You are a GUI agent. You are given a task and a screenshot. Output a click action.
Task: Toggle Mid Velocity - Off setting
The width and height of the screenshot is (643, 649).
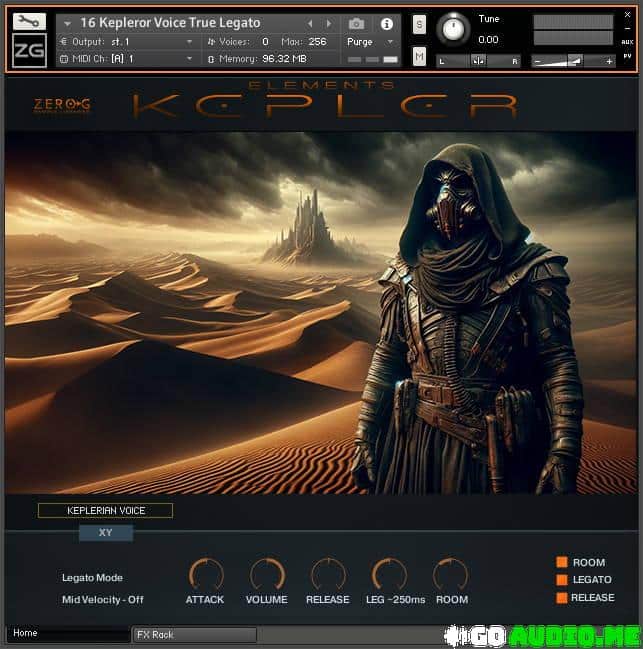pos(103,599)
